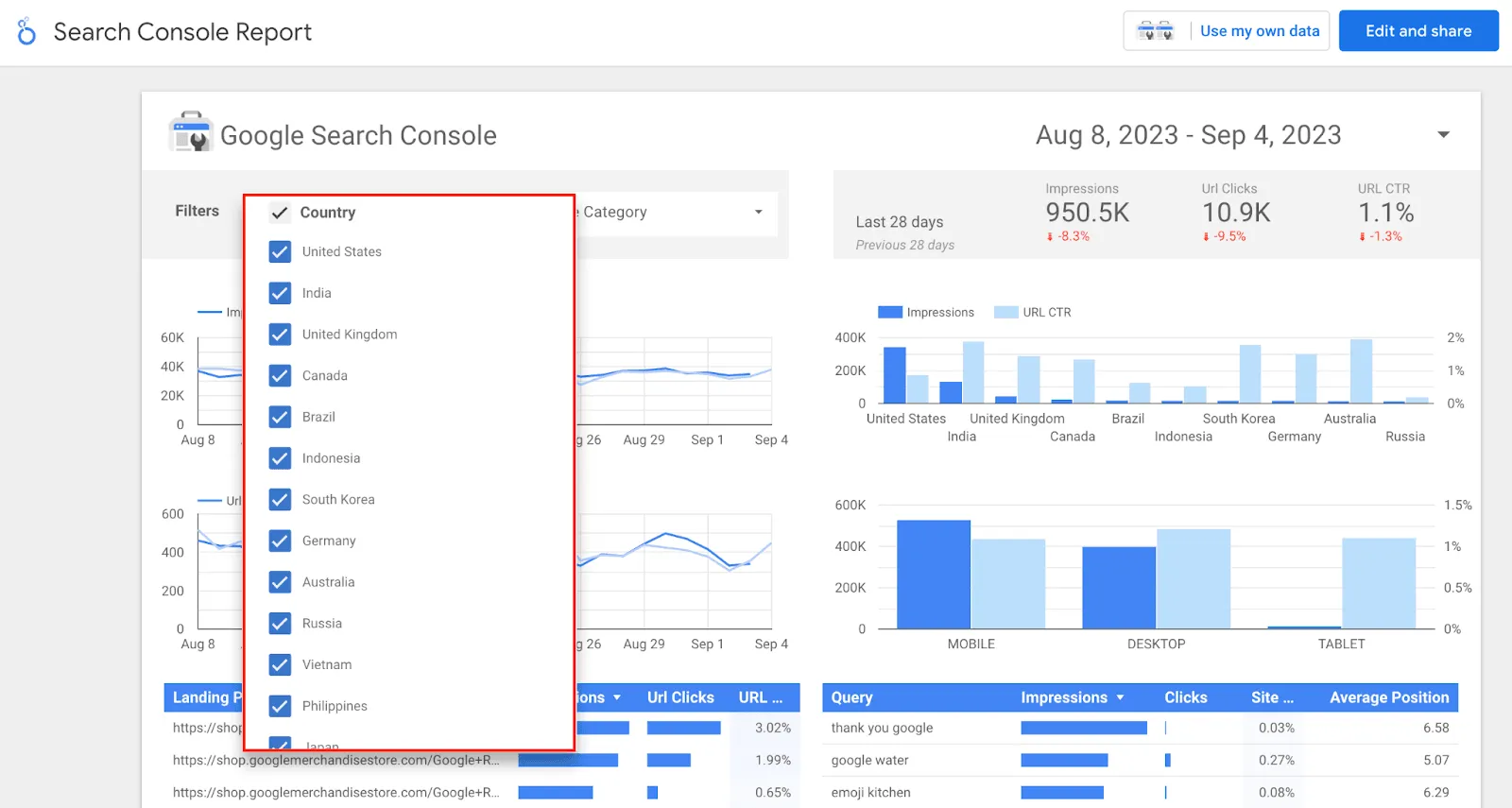This screenshot has width=1512, height=808.
Task: Click the Average Position column header
Action: point(1389,697)
